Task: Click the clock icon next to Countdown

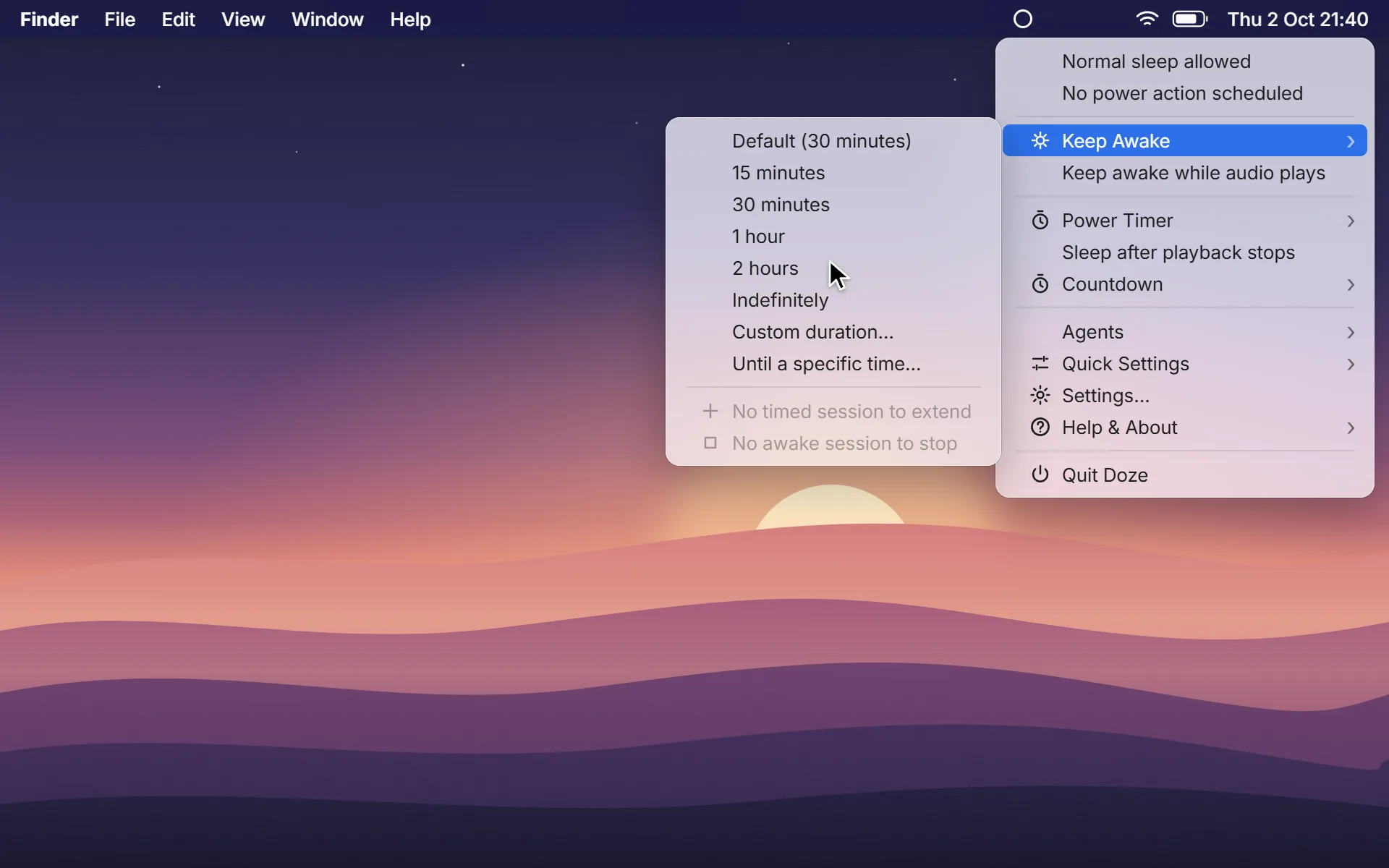Action: click(x=1040, y=284)
